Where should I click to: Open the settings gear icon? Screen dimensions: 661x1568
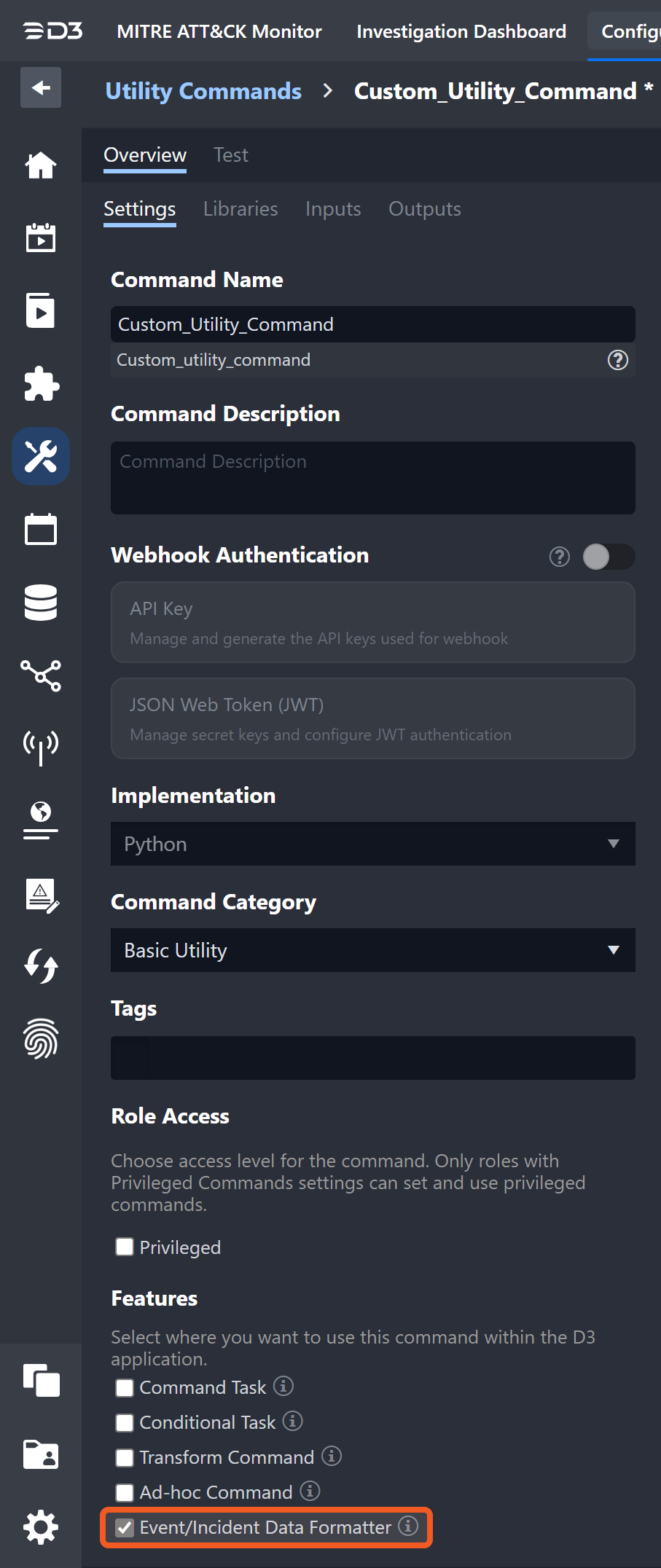click(41, 1526)
